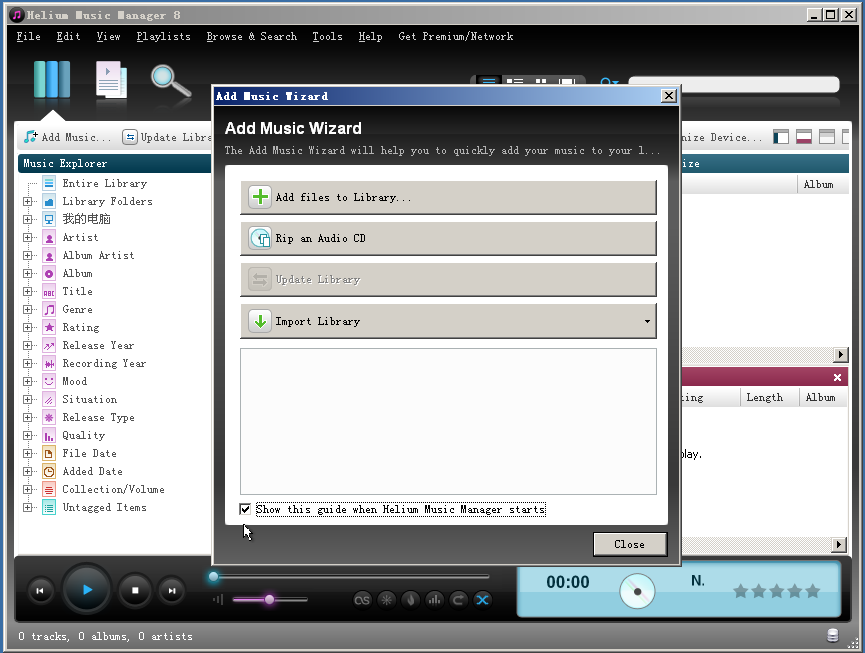Image resolution: width=865 pixels, height=653 pixels.
Task: Click the Play button
Action: (87, 590)
